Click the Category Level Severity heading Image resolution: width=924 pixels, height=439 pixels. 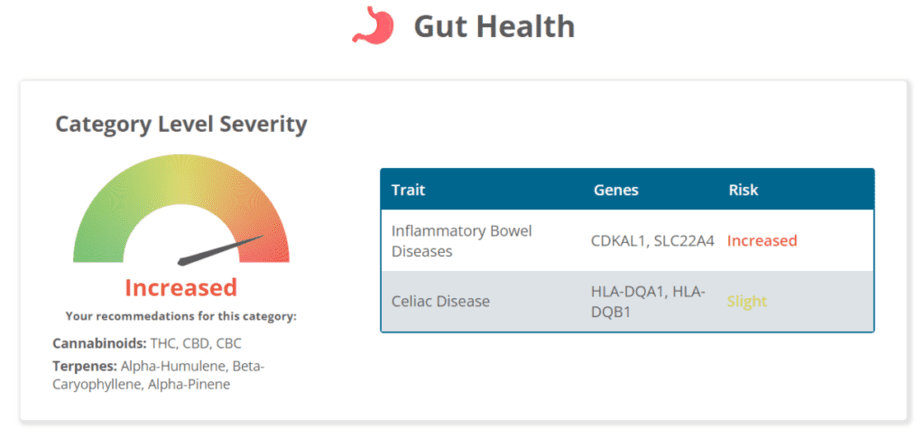[x=181, y=125]
